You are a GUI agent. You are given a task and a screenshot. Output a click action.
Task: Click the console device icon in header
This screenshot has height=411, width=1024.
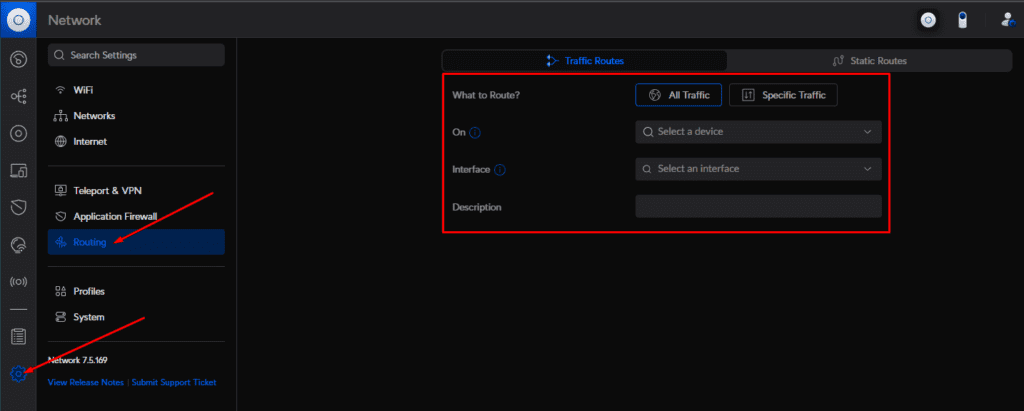[x=928, y=20]
